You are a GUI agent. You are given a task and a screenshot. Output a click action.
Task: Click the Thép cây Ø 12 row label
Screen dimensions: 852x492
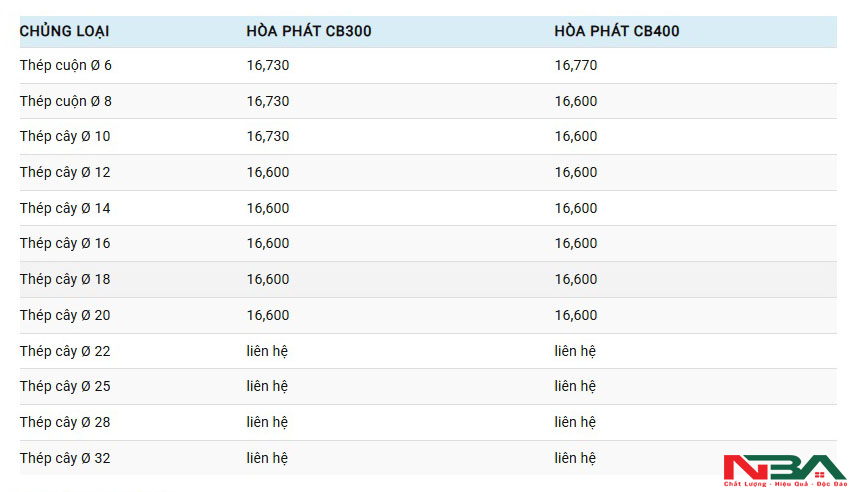pos(65,172)
